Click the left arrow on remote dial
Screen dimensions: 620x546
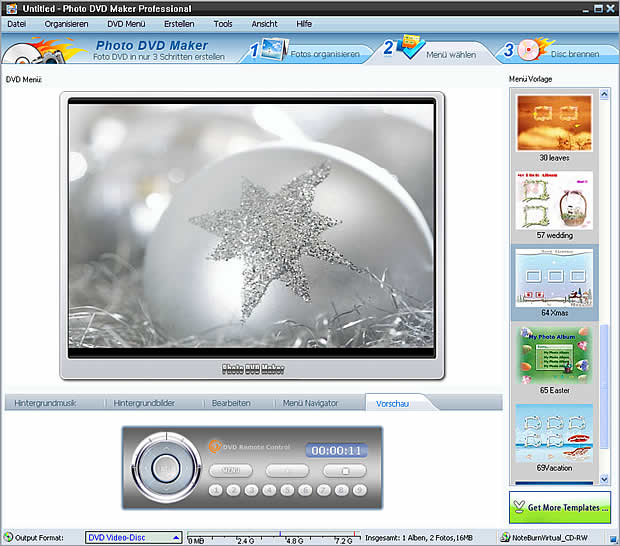pos(145,468)
